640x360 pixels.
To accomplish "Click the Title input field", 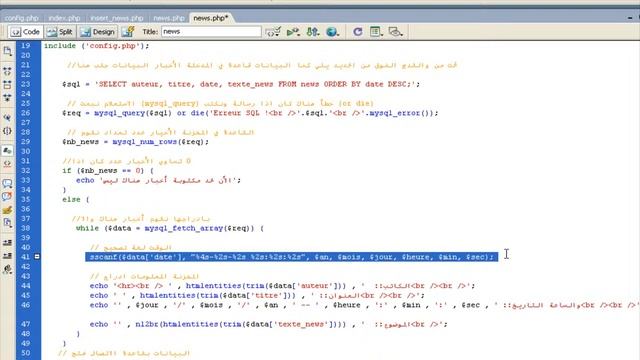I will point(211,31).
